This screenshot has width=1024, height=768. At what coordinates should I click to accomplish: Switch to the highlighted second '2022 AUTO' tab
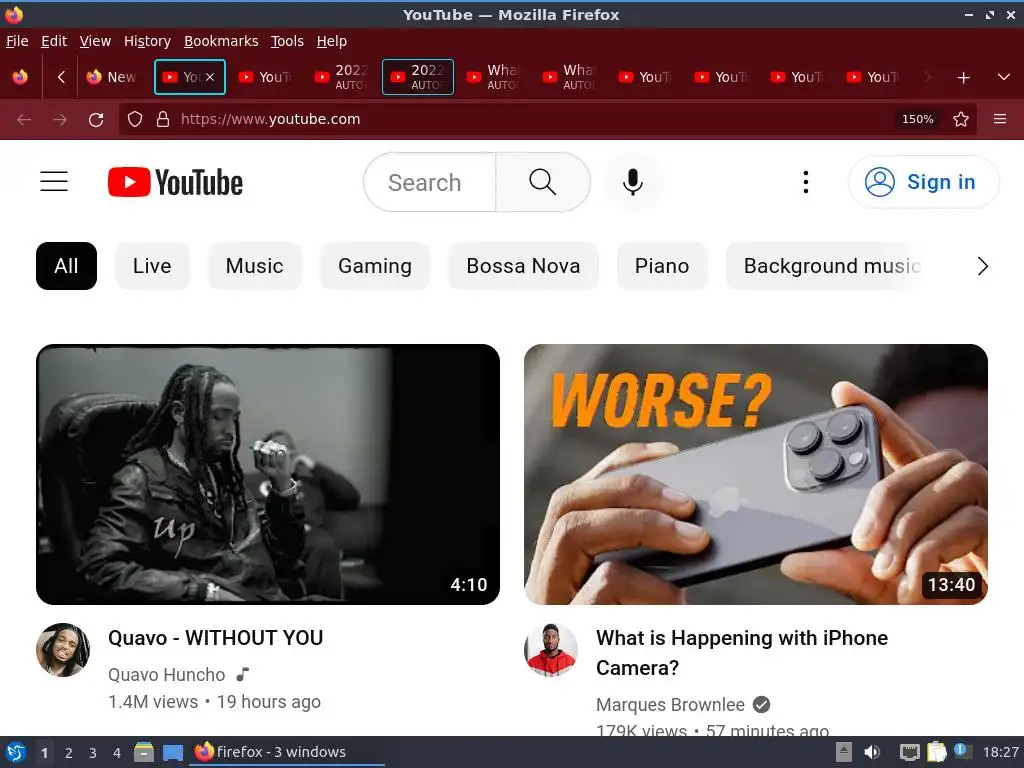click(x=418, y=77)
